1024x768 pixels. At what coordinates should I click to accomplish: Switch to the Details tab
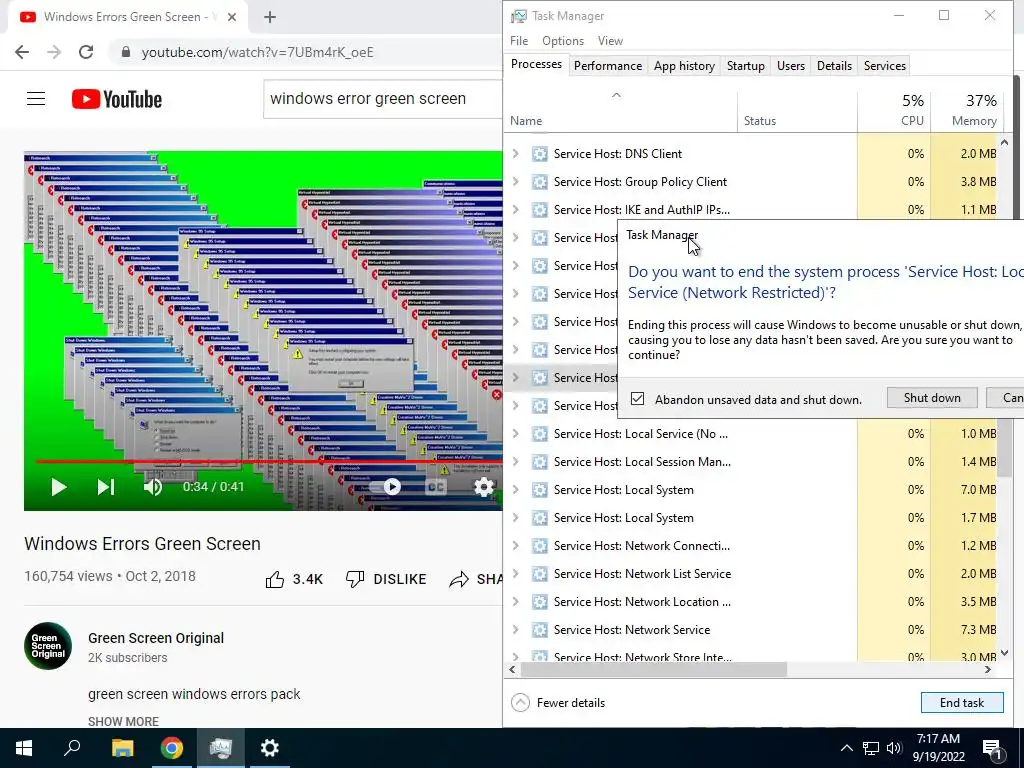pyautogui.click(x=835, y=66)
